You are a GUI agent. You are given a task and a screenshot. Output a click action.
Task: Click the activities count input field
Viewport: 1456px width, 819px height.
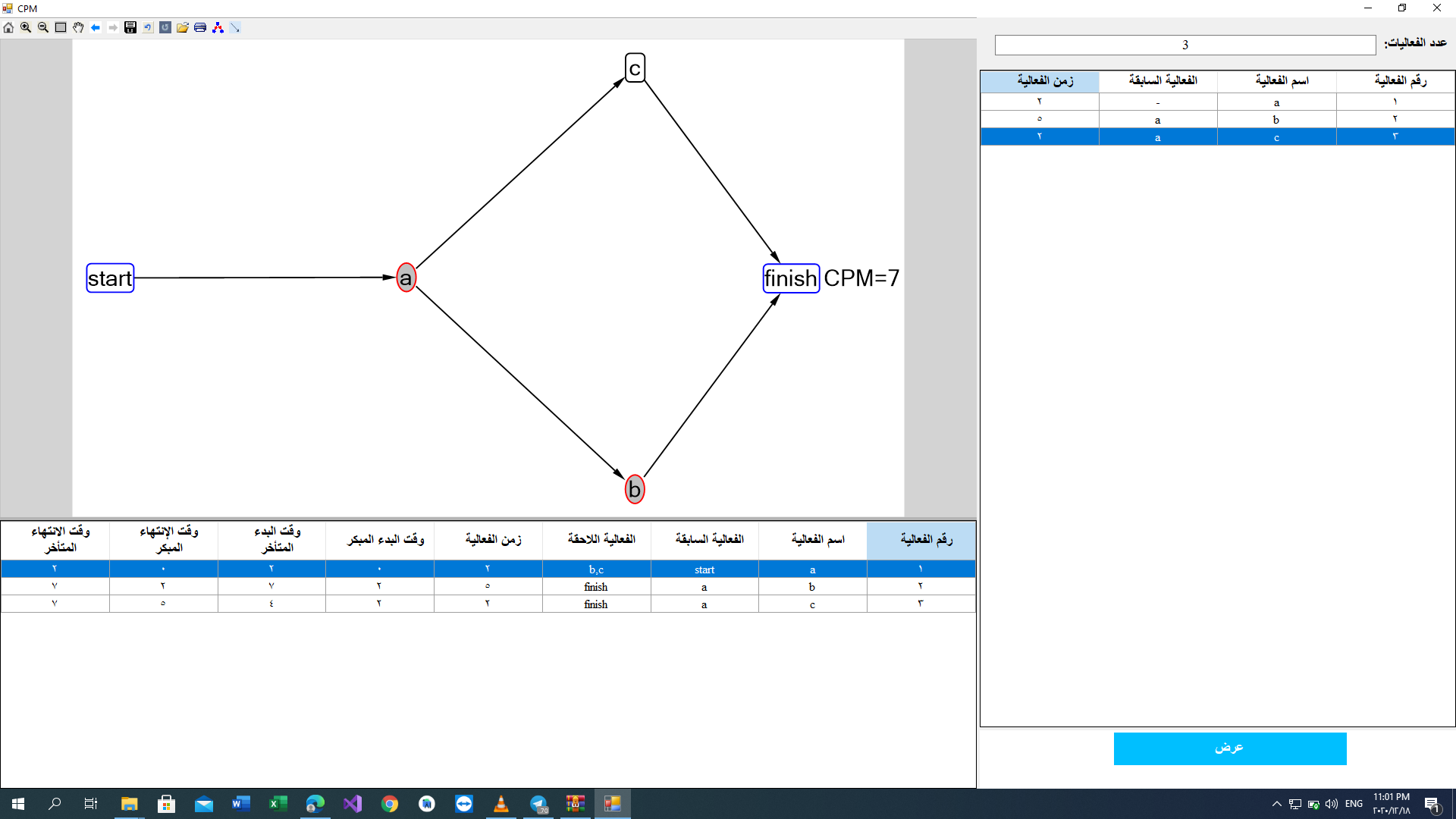(1185, 45)
